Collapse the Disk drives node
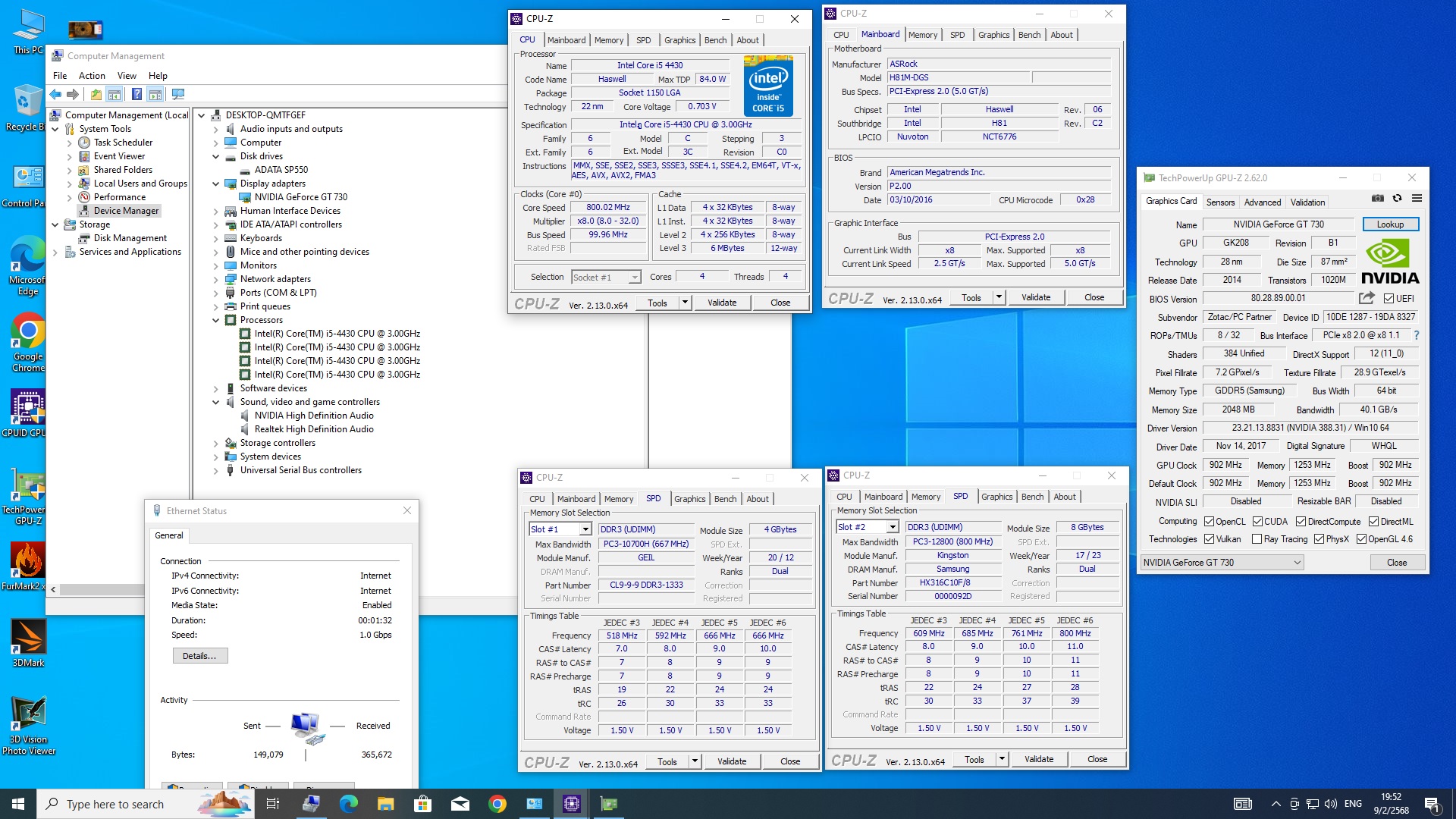The image size is (1456, 819). point(215,156)
